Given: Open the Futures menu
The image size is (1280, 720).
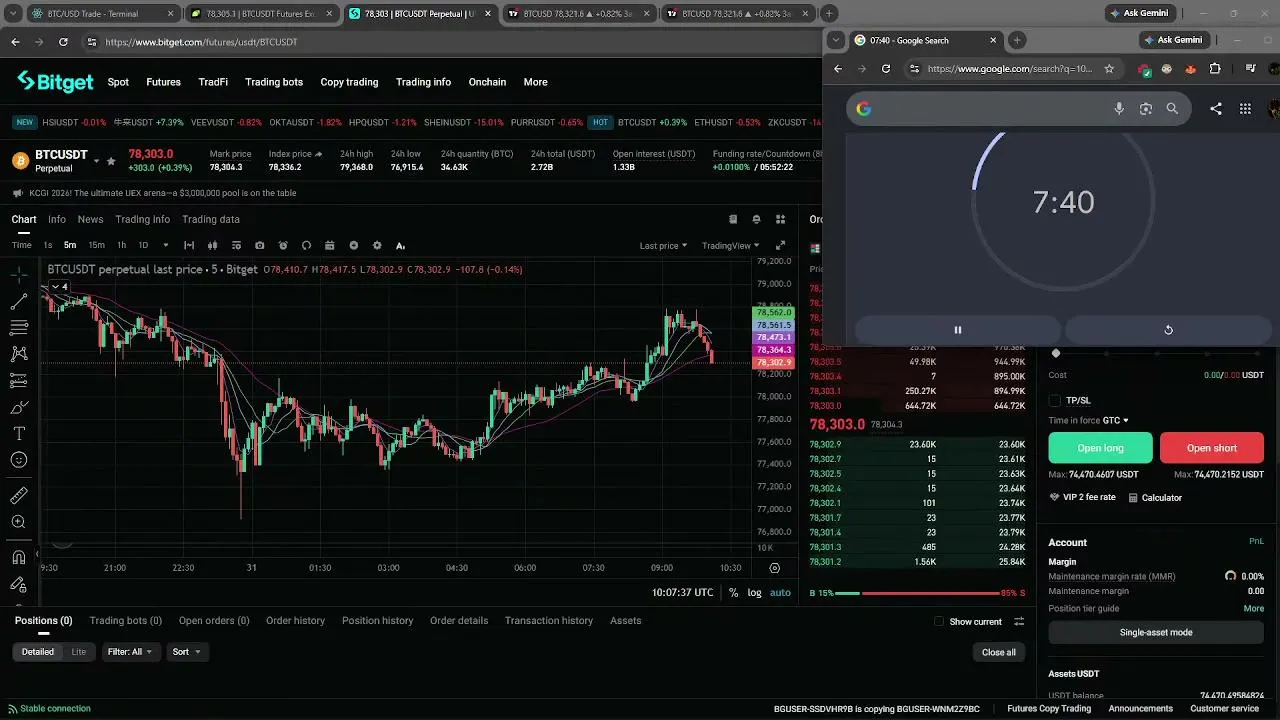Looking at the screenshot, I should (x=163, y=82).
